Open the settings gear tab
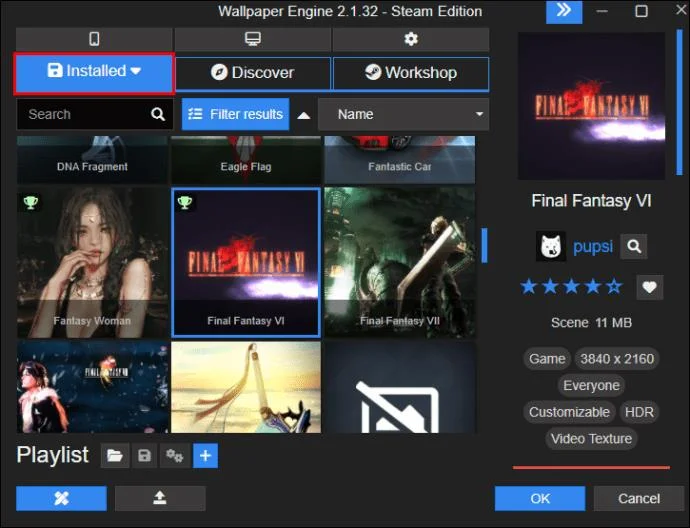The width and height of the screenshot is (690, 528). pos(411,39)
